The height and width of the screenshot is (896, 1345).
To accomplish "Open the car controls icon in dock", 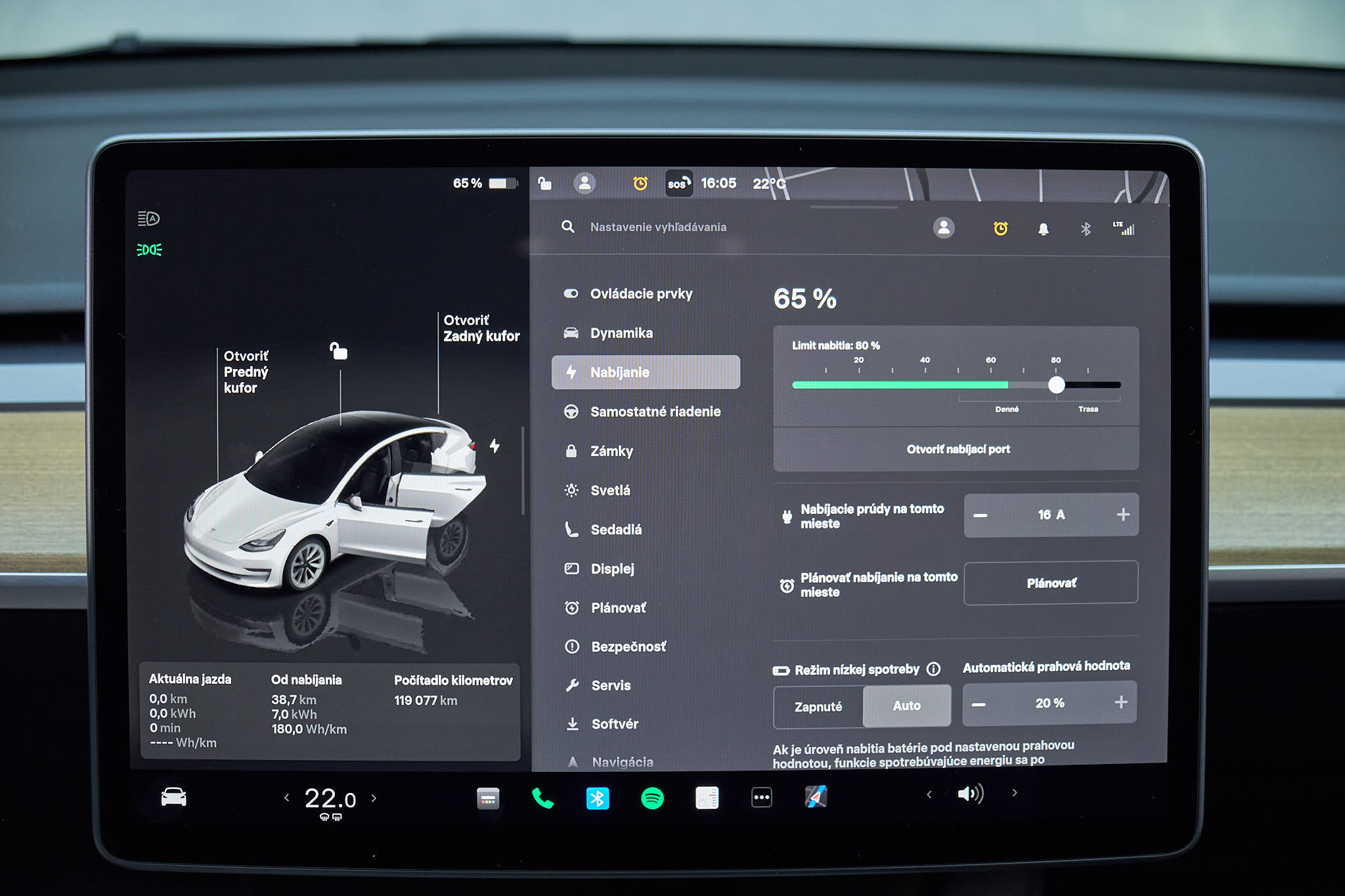I will tap(174, 797).
